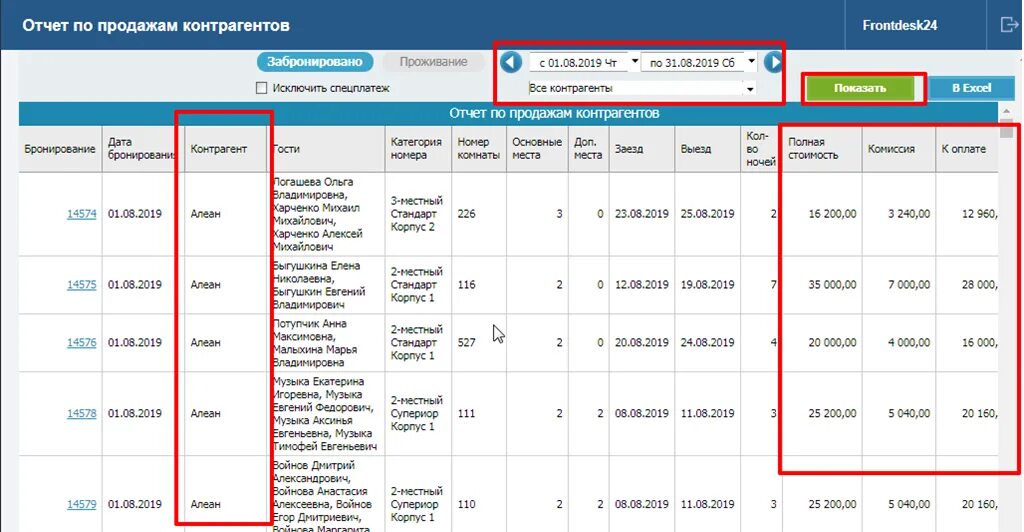1024x532 pixels.
Task: Select cost cell 16 200,00
Action: tap(822, 214)
